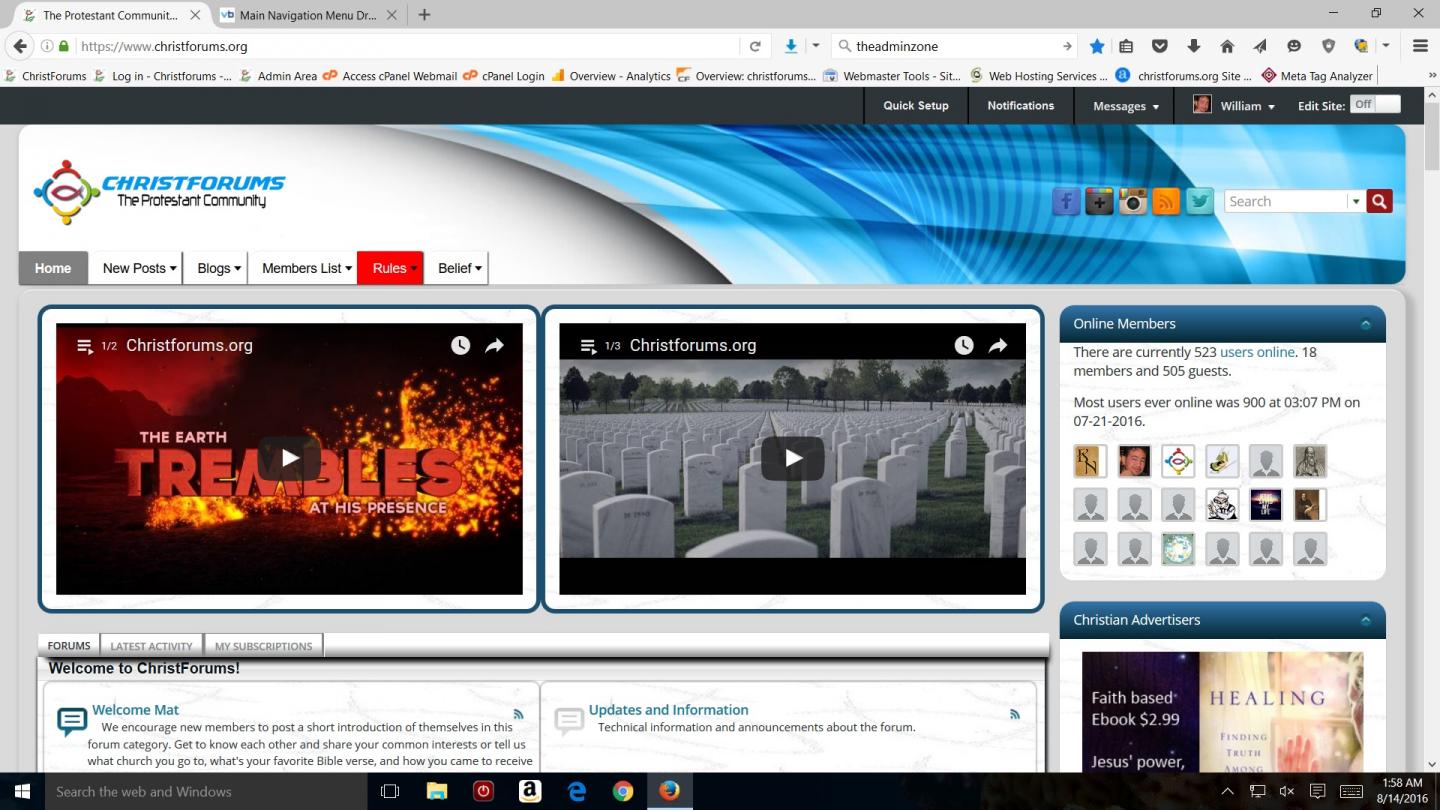Click Watch Later clock on the Trembles video

pos(460,345)
